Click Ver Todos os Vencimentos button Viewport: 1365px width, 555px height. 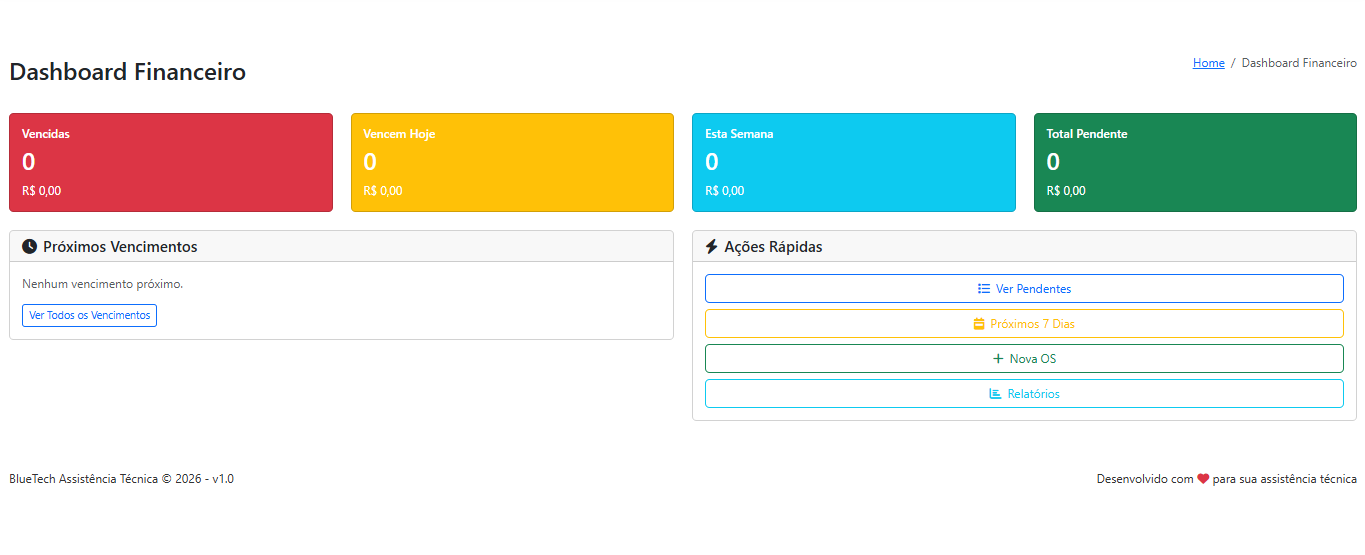click(89, 315)
